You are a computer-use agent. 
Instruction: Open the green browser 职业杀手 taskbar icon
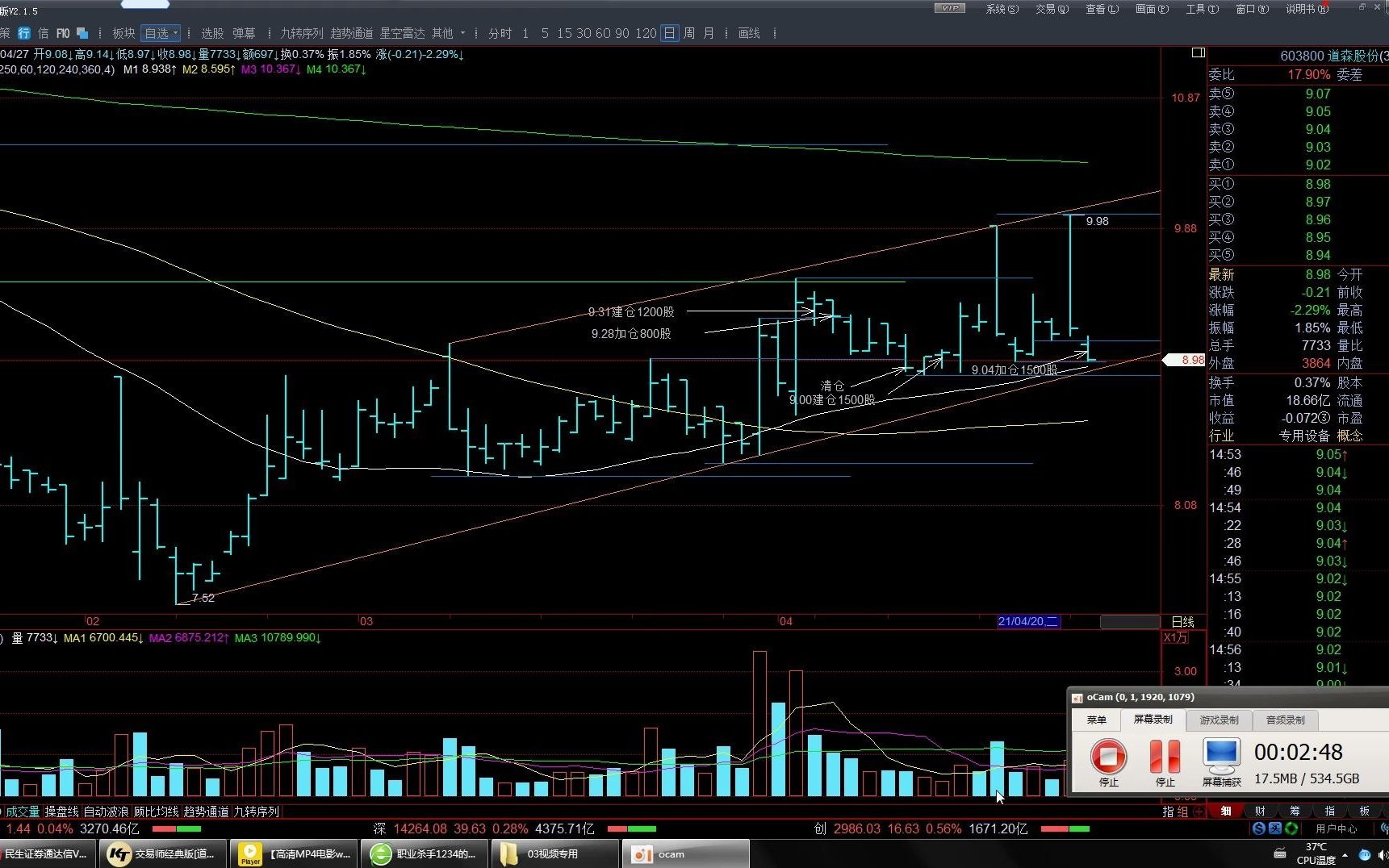point(381,853)
